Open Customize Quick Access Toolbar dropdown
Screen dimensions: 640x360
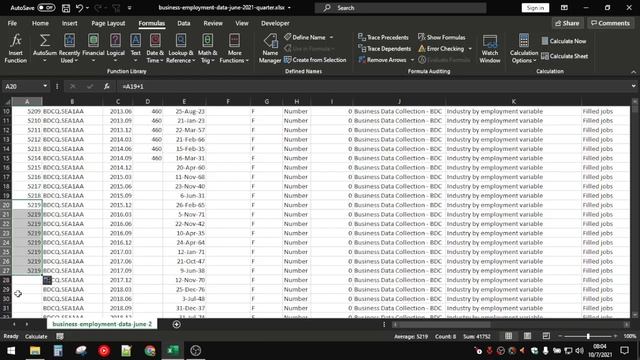pos(130,7)
